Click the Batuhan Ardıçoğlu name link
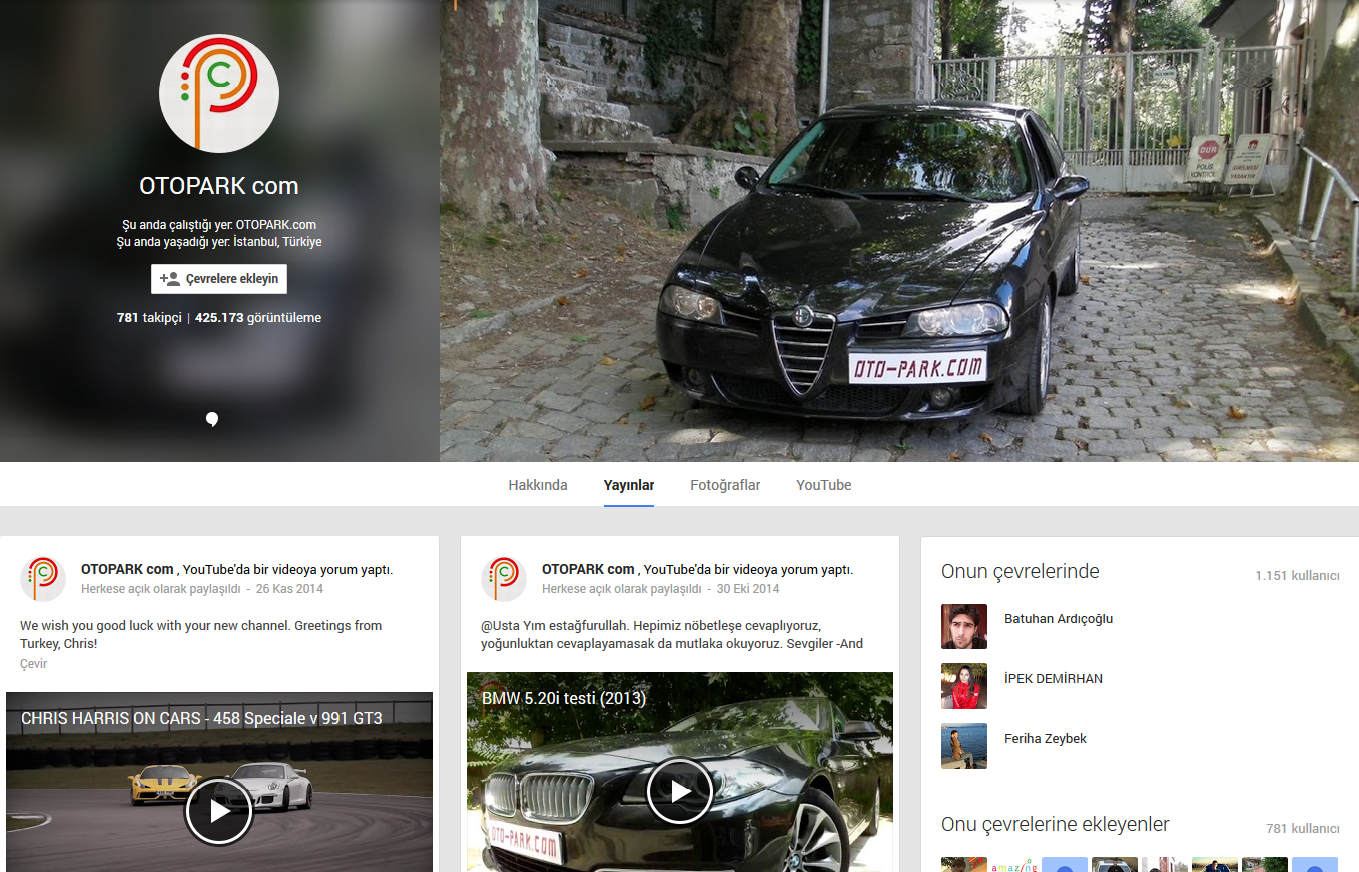The image size is (1359, 872). (x=1058, y=619)
